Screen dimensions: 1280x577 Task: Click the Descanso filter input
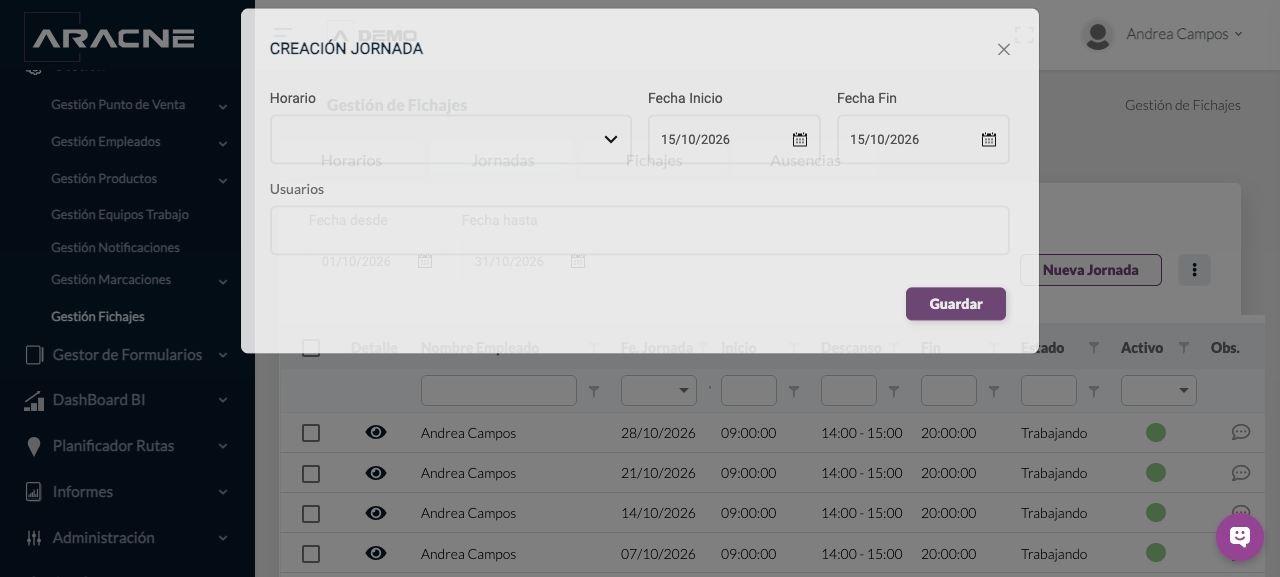click(849, 390)
